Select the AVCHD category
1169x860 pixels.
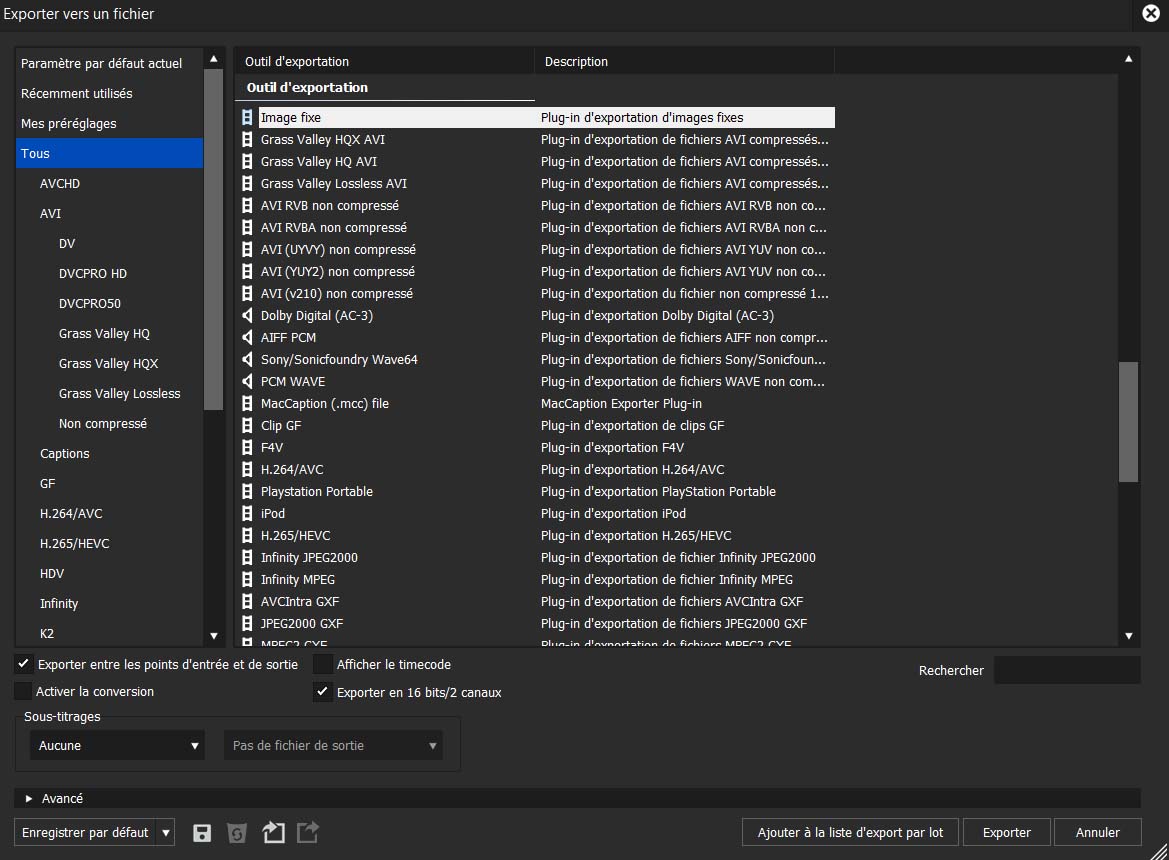pos(110,183)
